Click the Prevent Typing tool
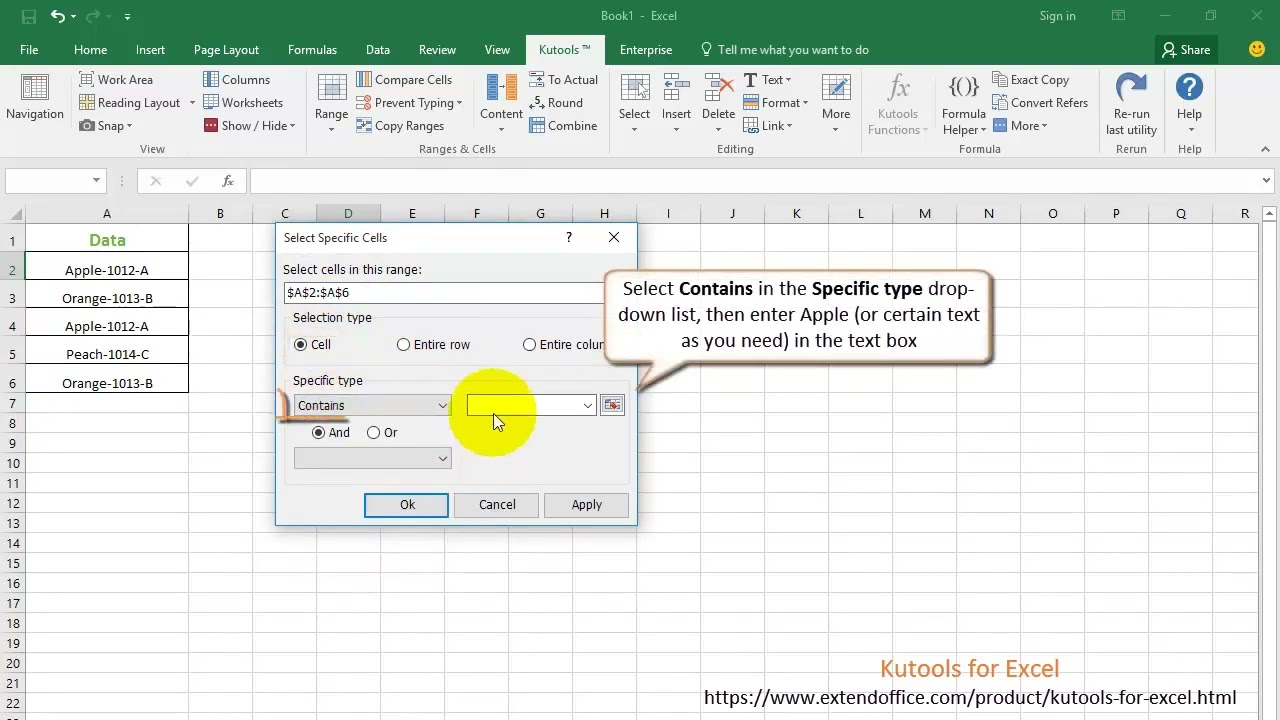1280x720 pixels. 409,103
